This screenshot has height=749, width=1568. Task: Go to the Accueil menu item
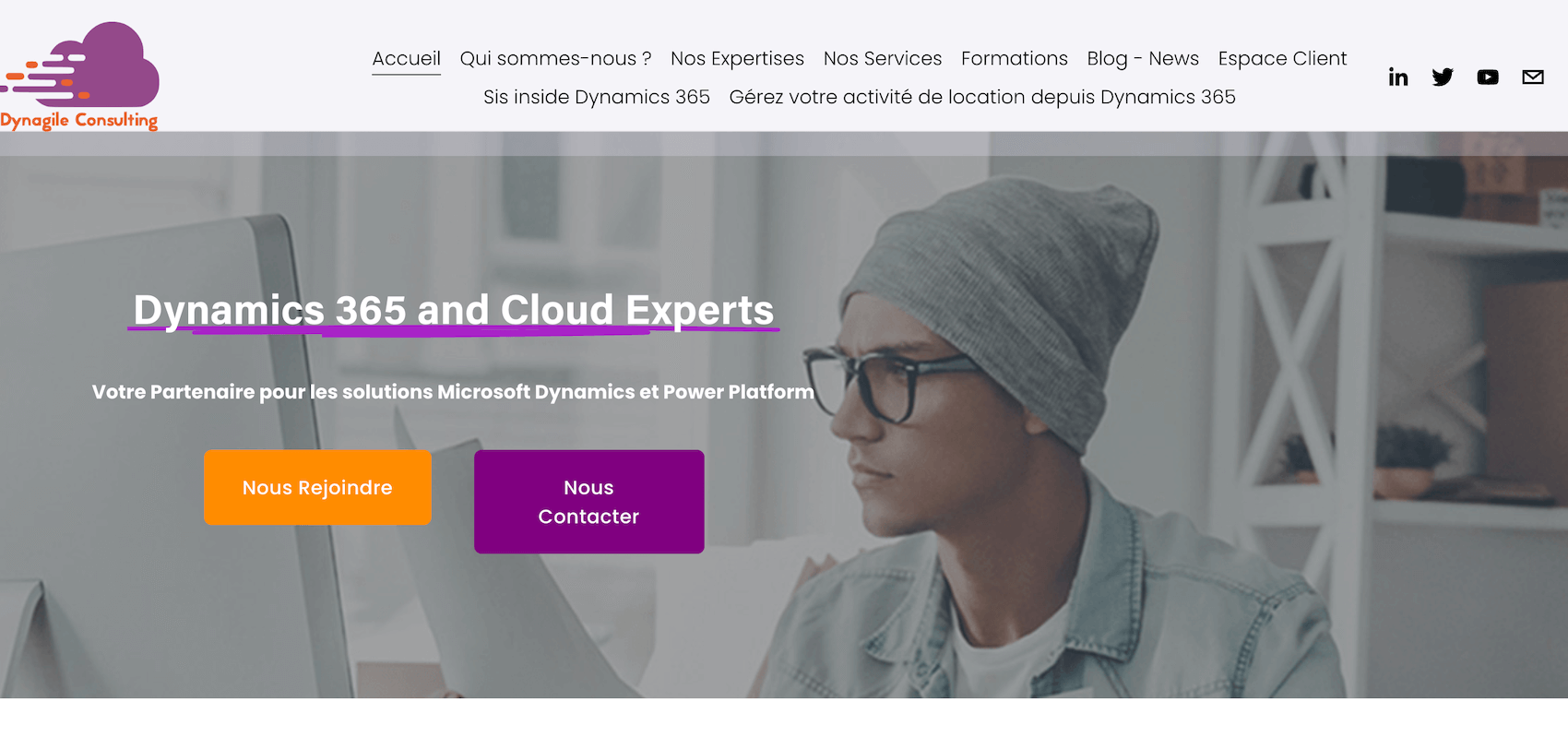[x=407, y=59]
